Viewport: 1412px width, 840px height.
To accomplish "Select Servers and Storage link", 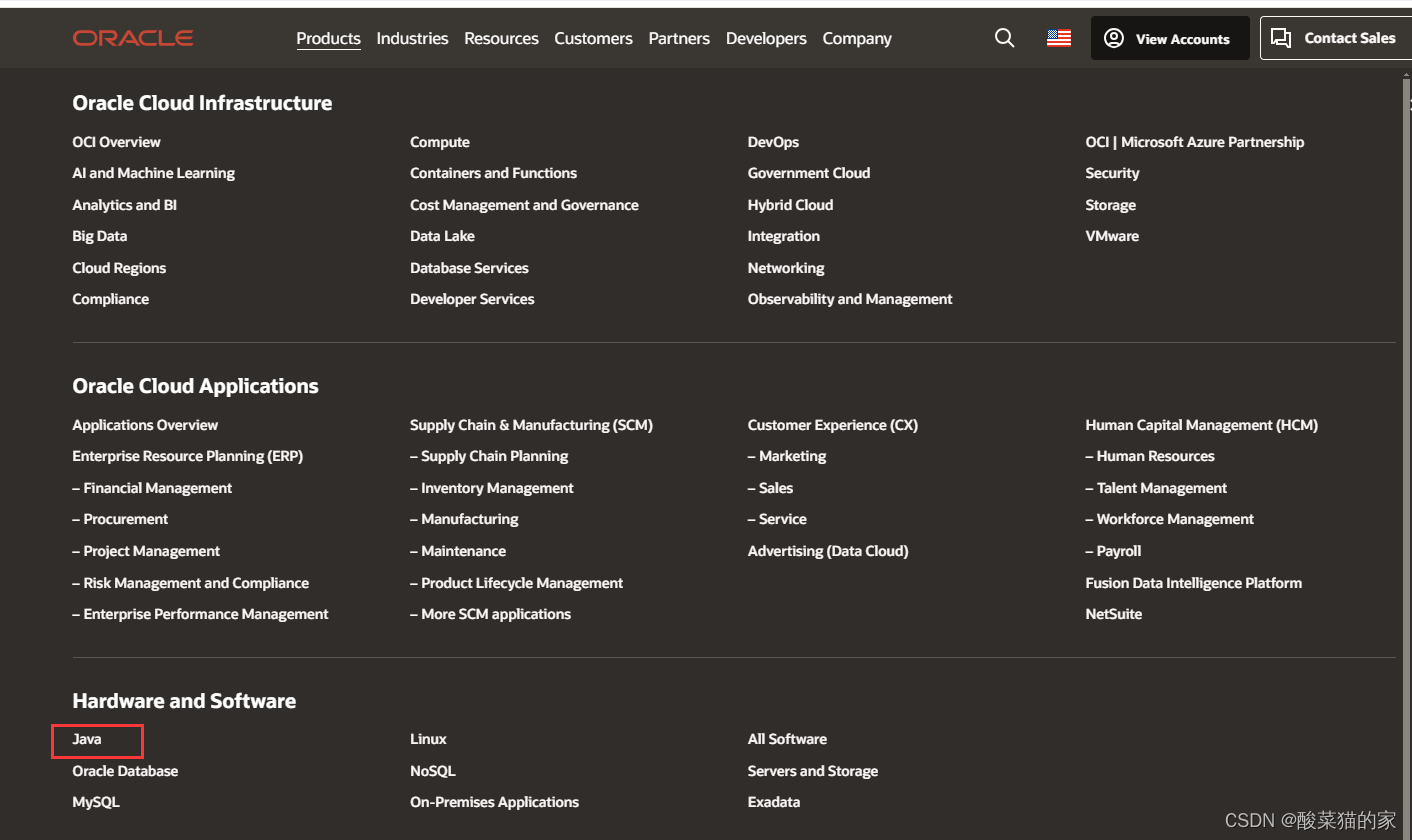I will (x=813, y=771).
